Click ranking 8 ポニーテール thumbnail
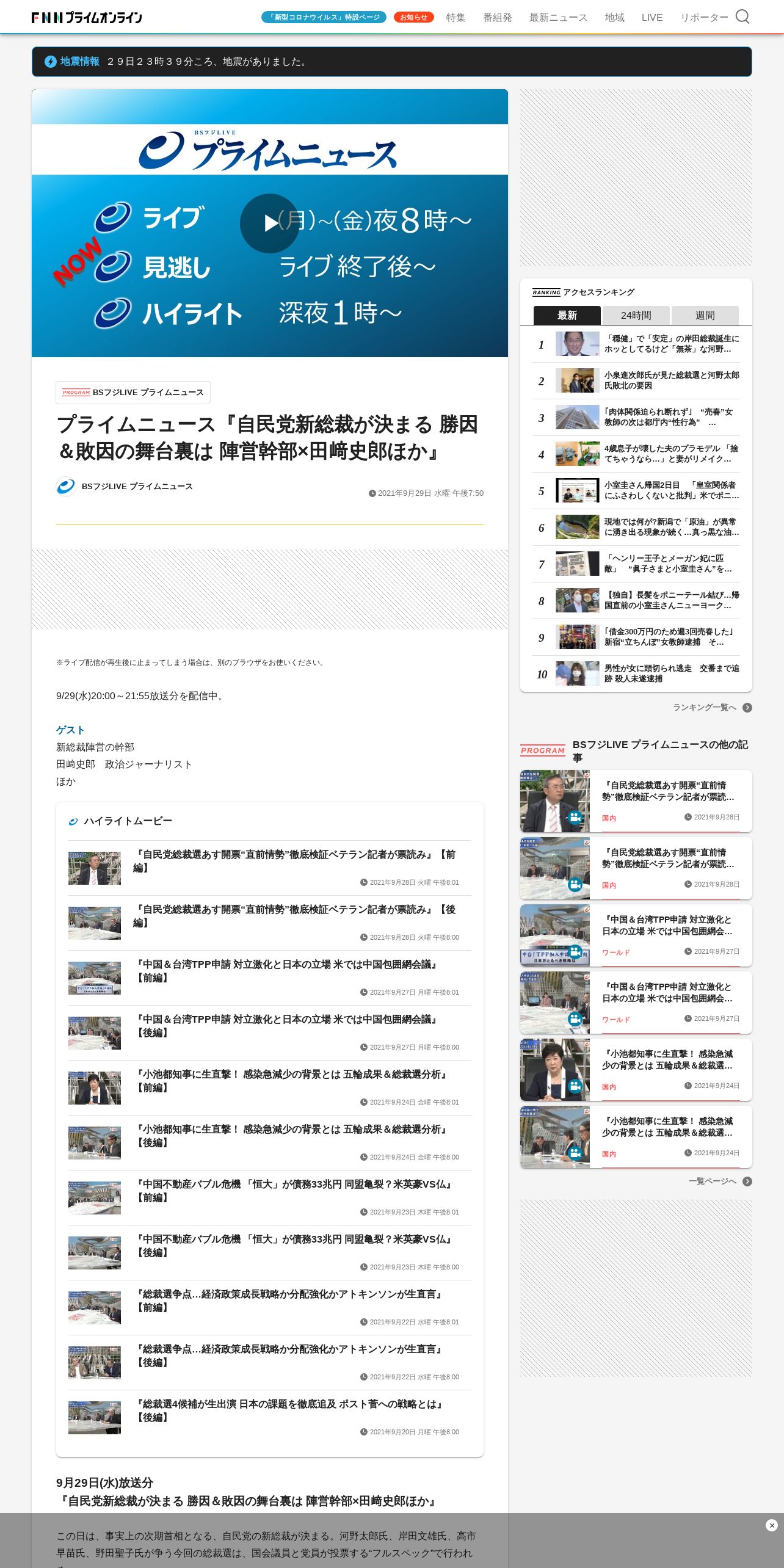The width and height of the screenshot is (784, 1568). [x=578, y=601]
